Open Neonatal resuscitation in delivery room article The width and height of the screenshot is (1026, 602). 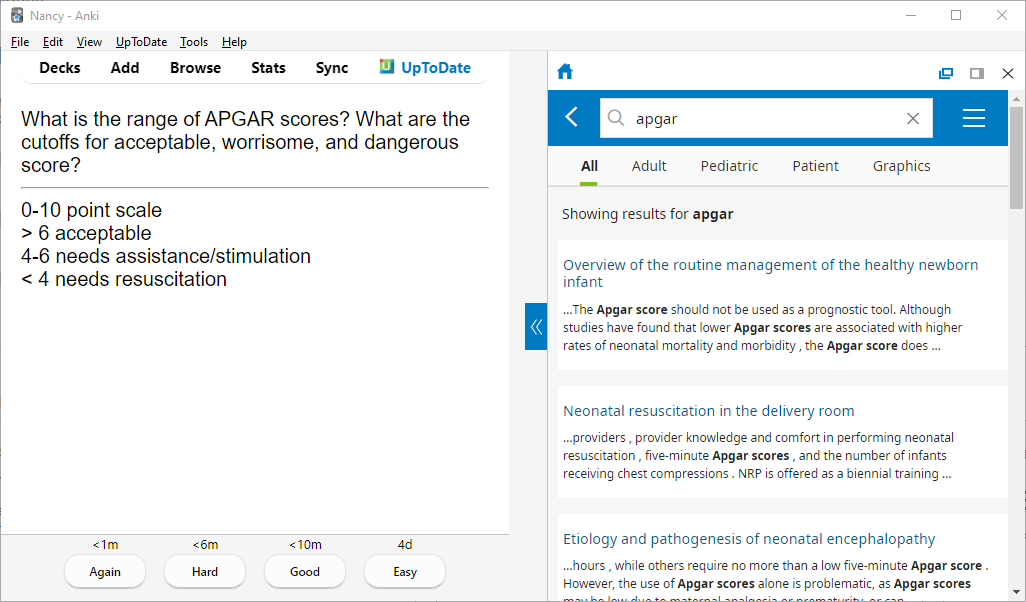pyautogui.click(x=708, y=411)
